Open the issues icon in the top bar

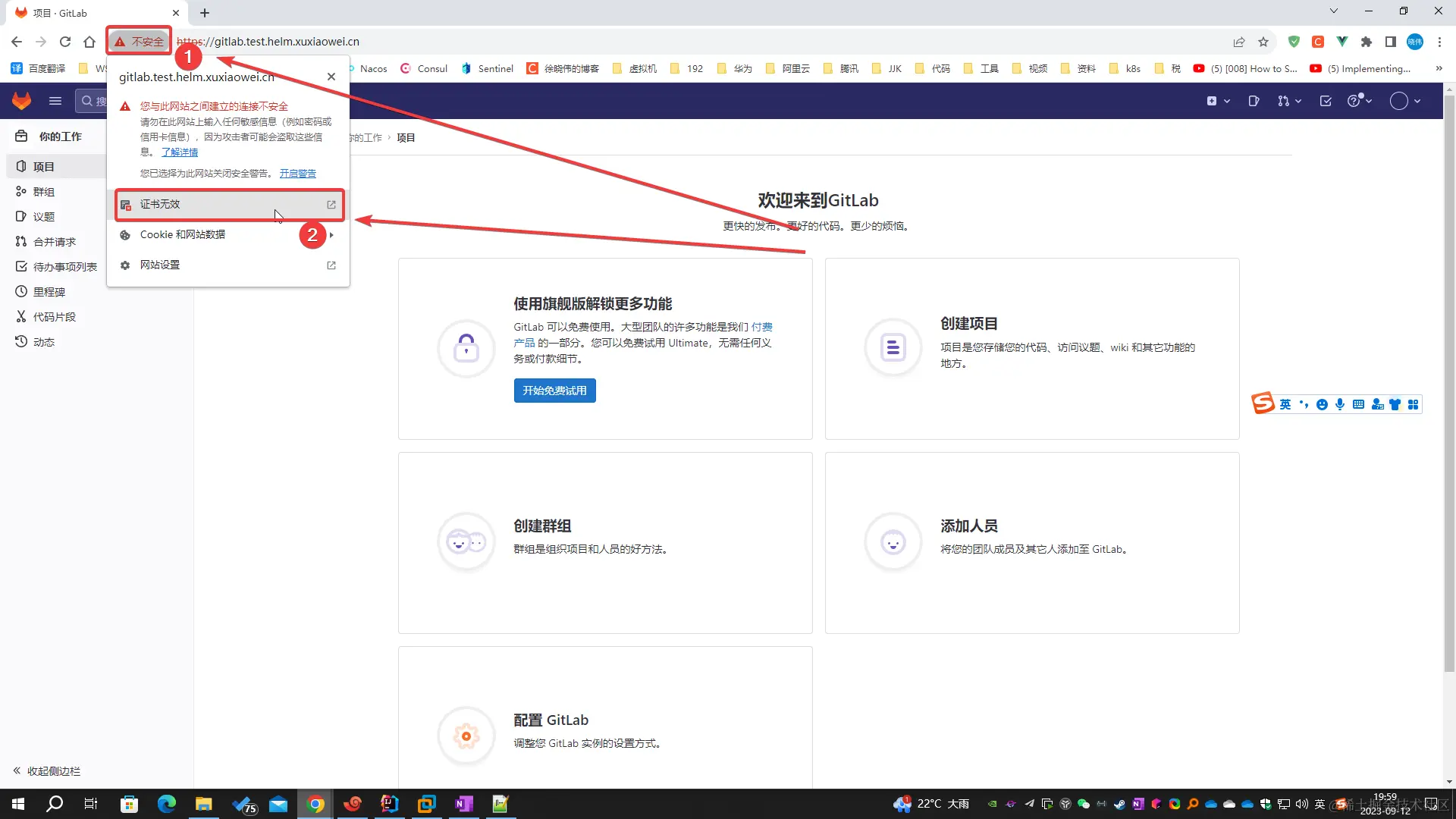(x=1254, y=101)
